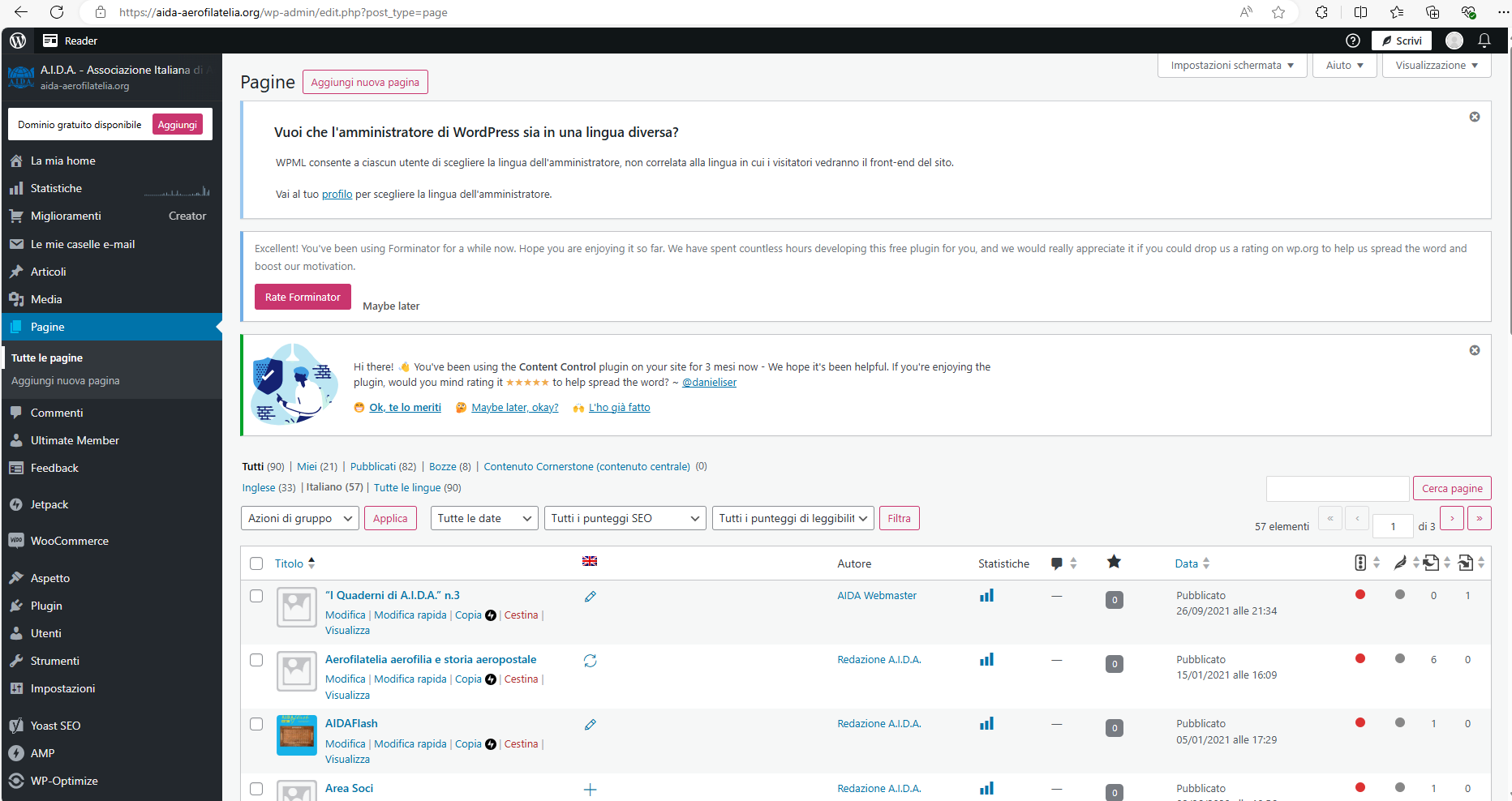
Task: Click the UK flag column header
Action: pos(590,561)
